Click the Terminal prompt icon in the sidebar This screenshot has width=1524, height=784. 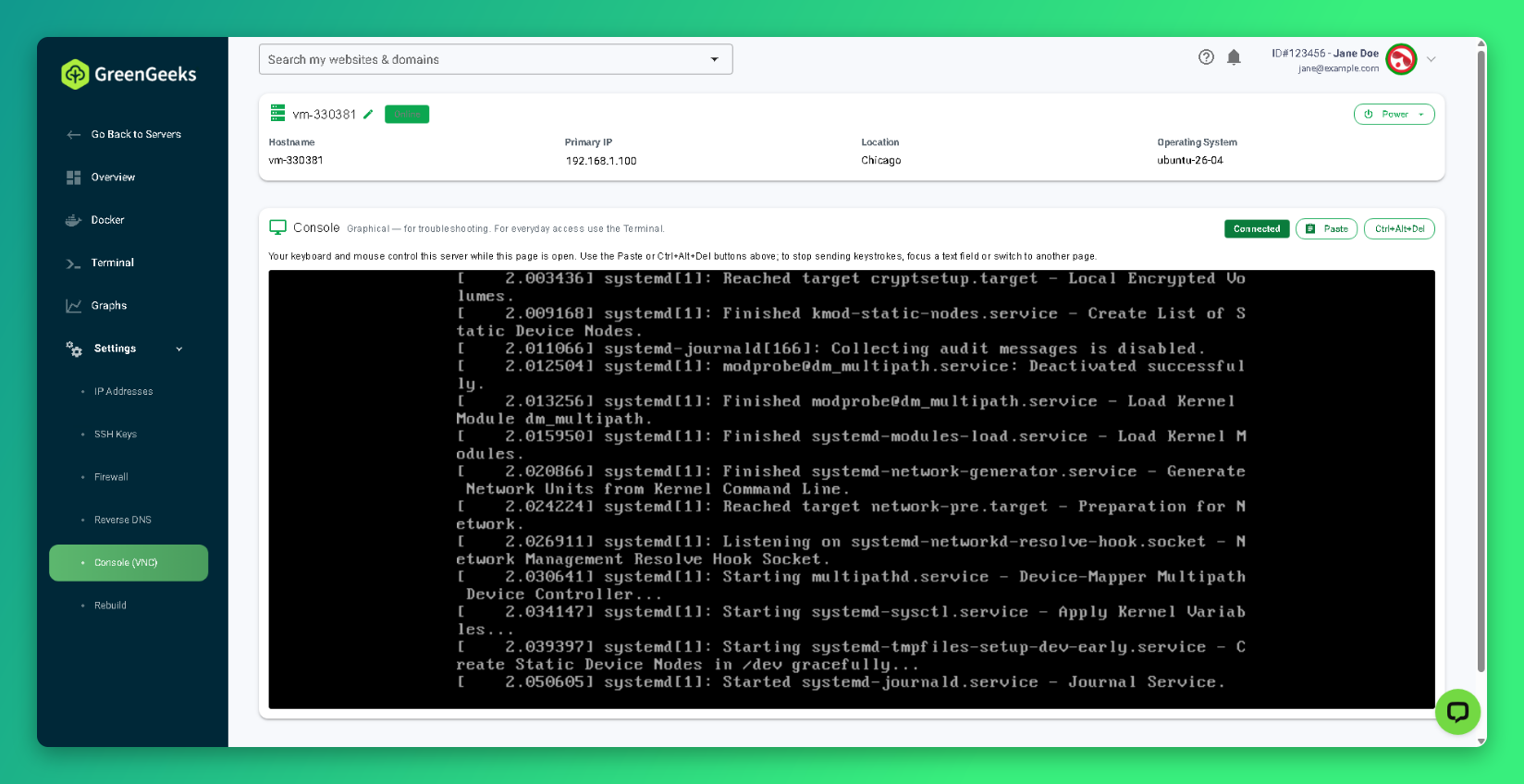point(74,263)
